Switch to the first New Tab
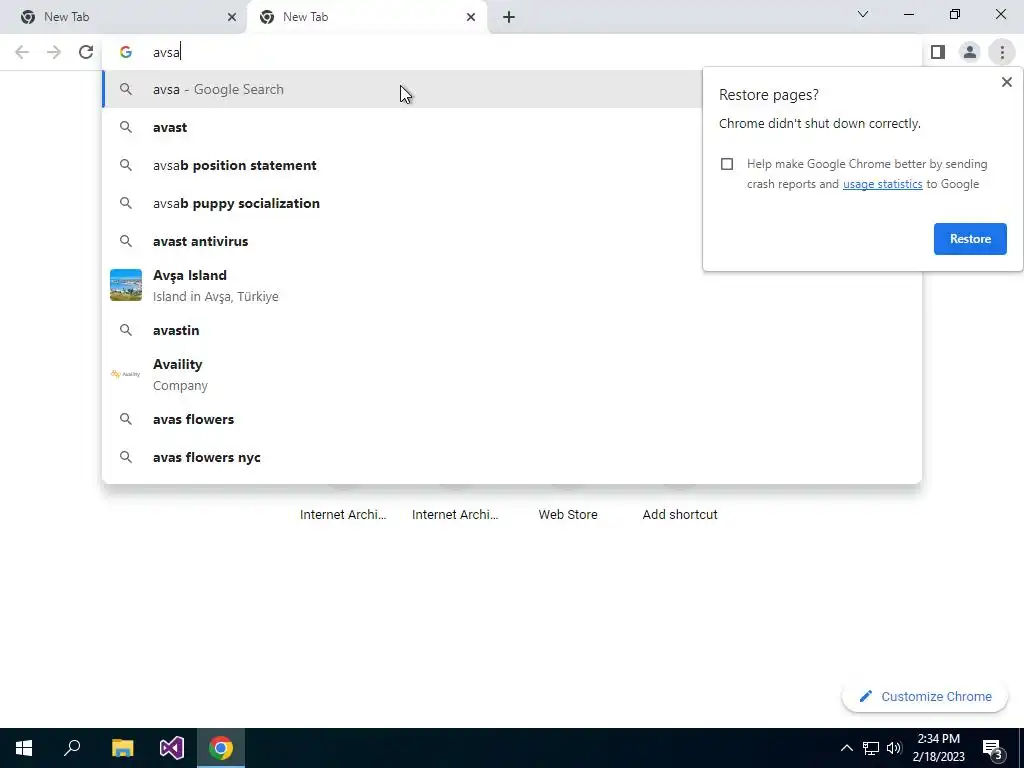 pos(123,17)
